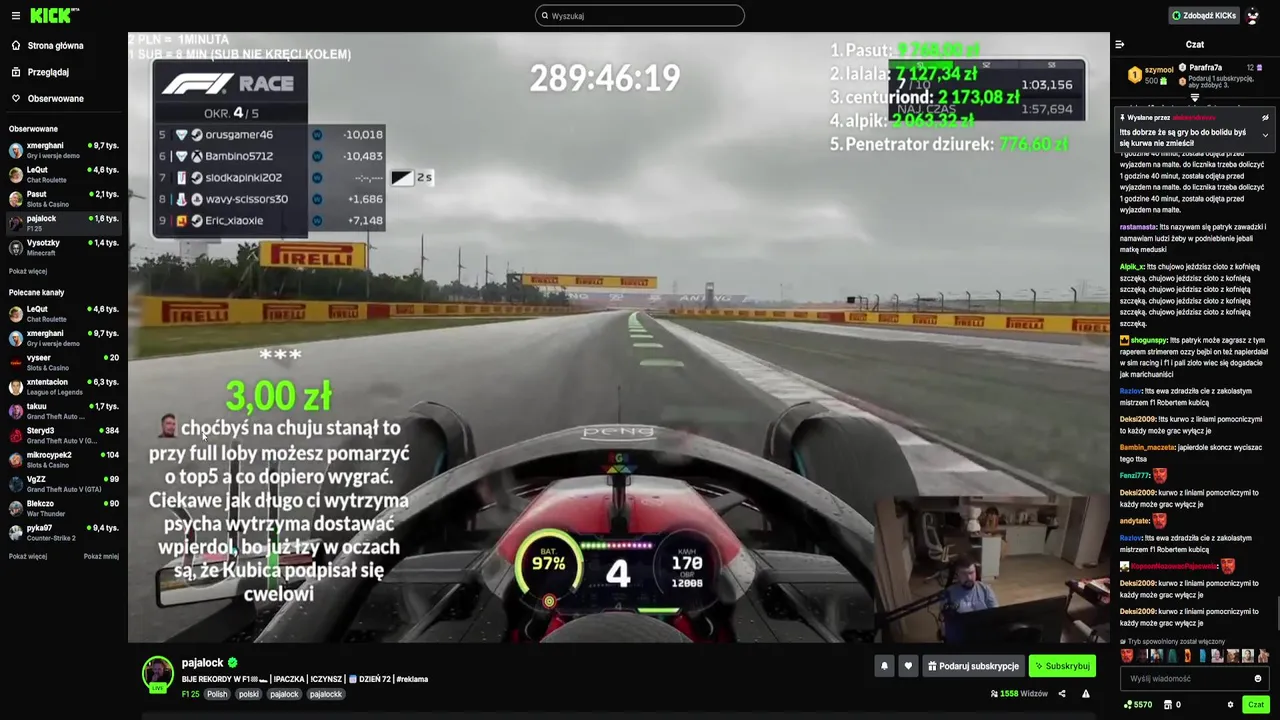Open szymool leaderboard entry
The image size is (1280, 720).
(1150, 75)
